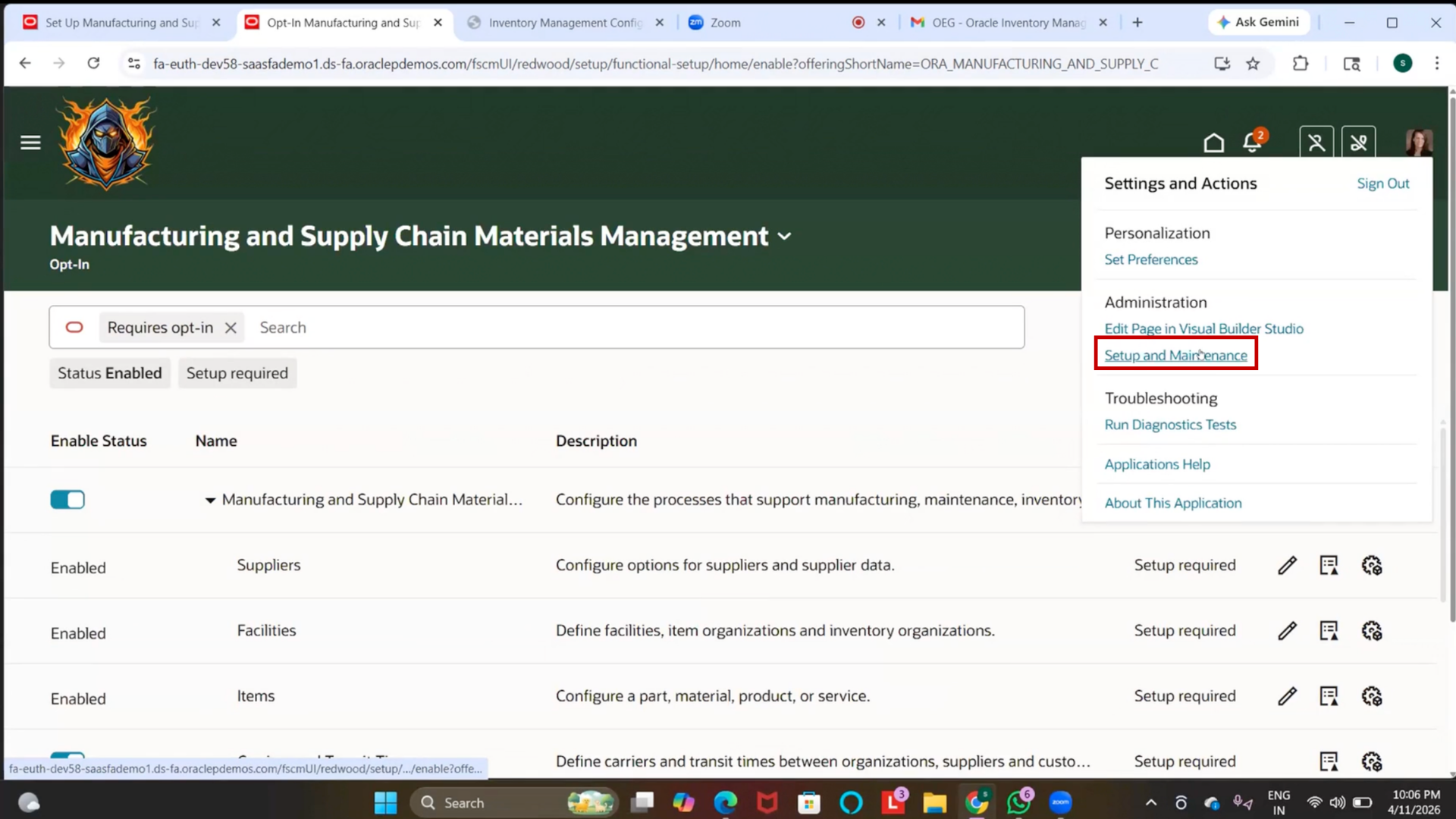1456x819 pixels.
Task: Edit features pencil icon for Items
Action: [1287, 696]
